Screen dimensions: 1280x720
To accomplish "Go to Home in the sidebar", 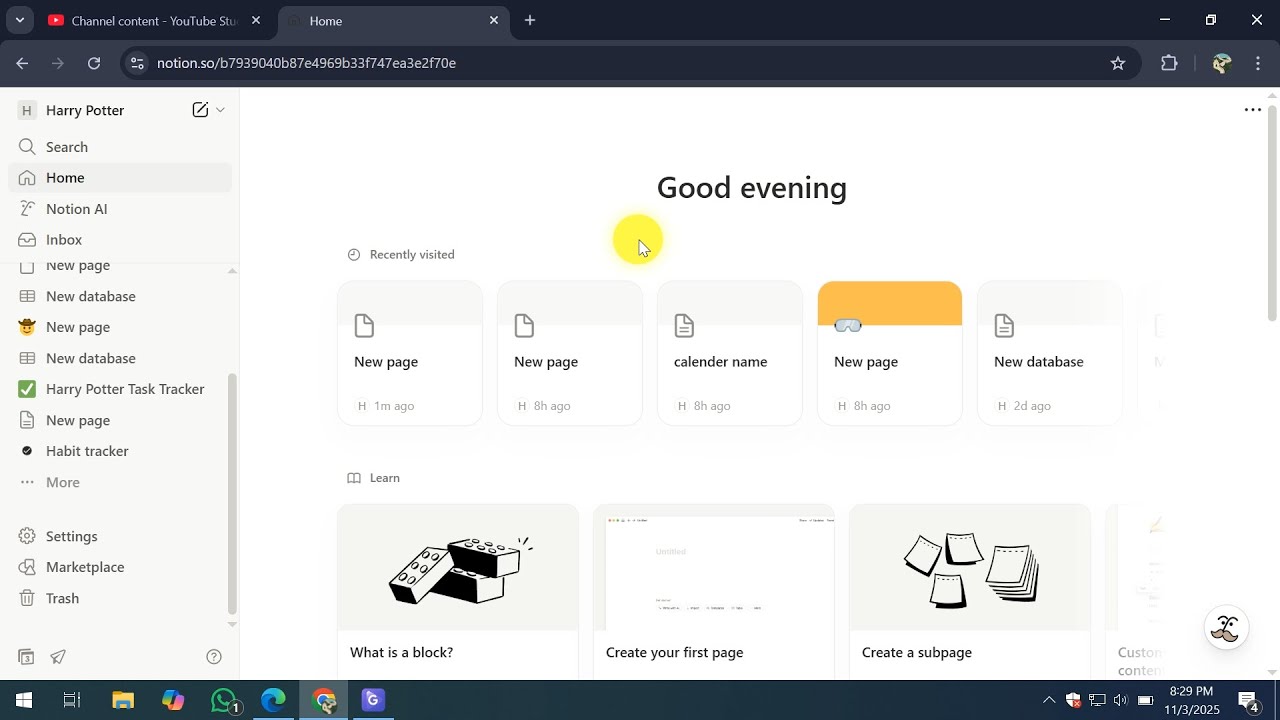I will coord(120,178).
